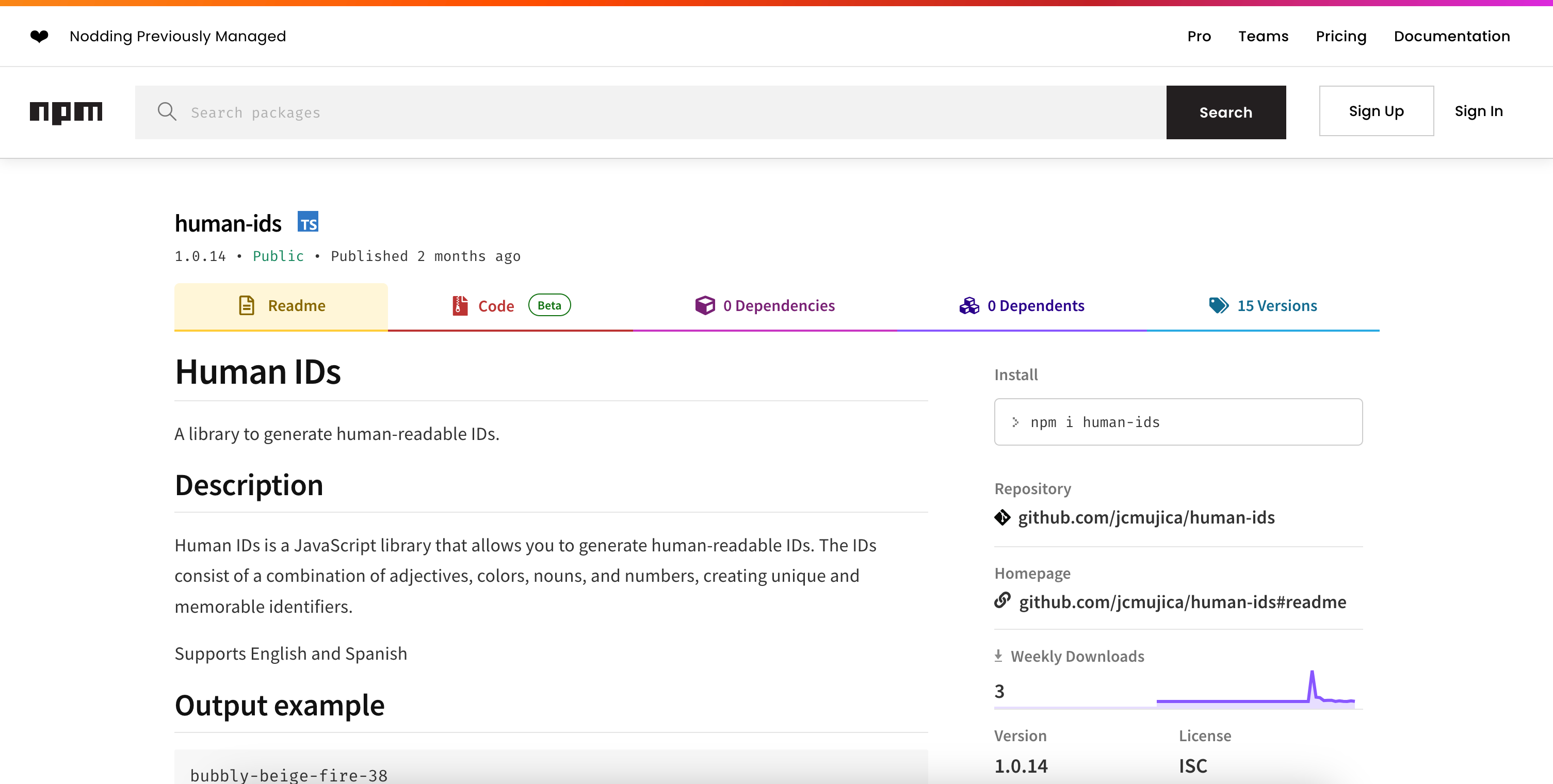Click the Sign In link
This screenshot has width=1553, height=784.
coord(1478,111)
